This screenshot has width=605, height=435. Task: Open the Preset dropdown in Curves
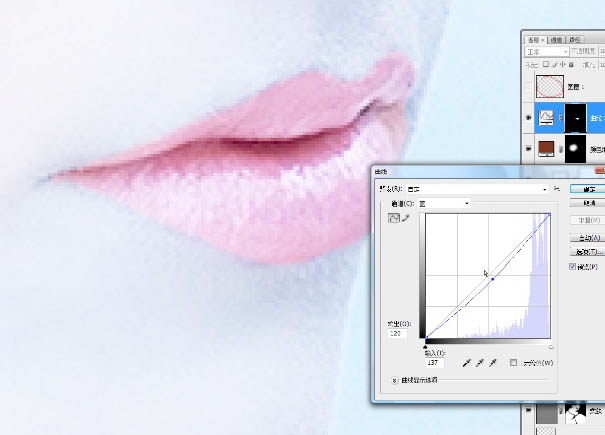(x=478, y=189)
